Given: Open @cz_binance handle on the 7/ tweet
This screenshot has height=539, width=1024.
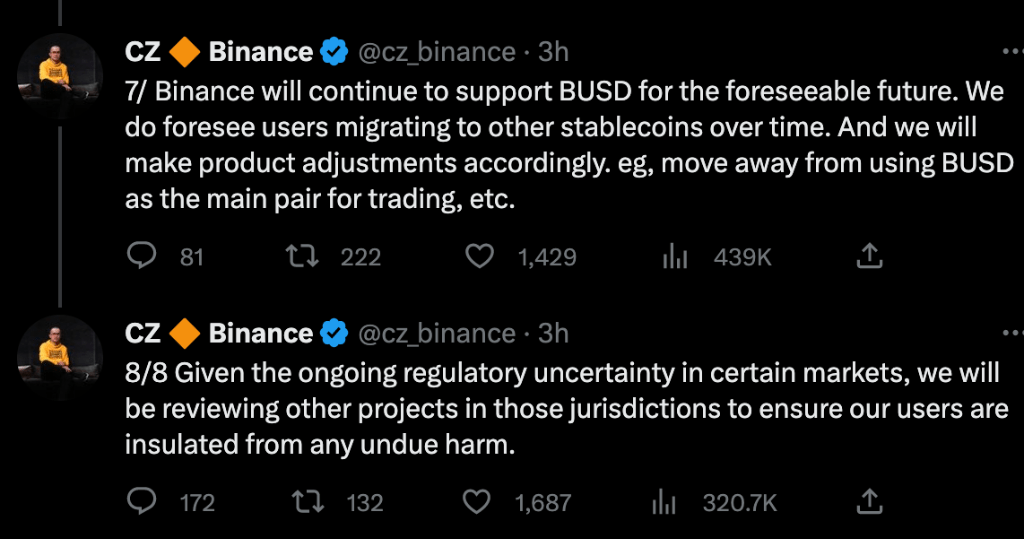Looking at the screenshot, I should (436, 51).
